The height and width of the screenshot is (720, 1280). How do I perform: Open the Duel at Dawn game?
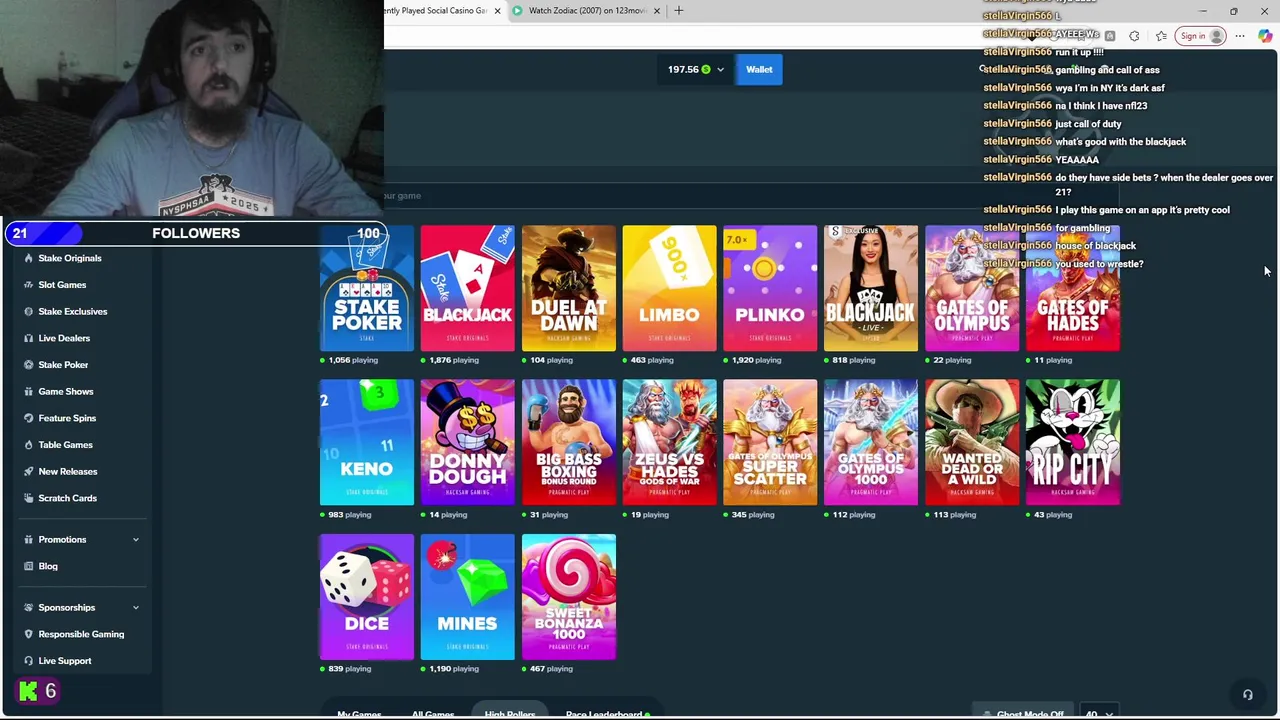(568, 289)
